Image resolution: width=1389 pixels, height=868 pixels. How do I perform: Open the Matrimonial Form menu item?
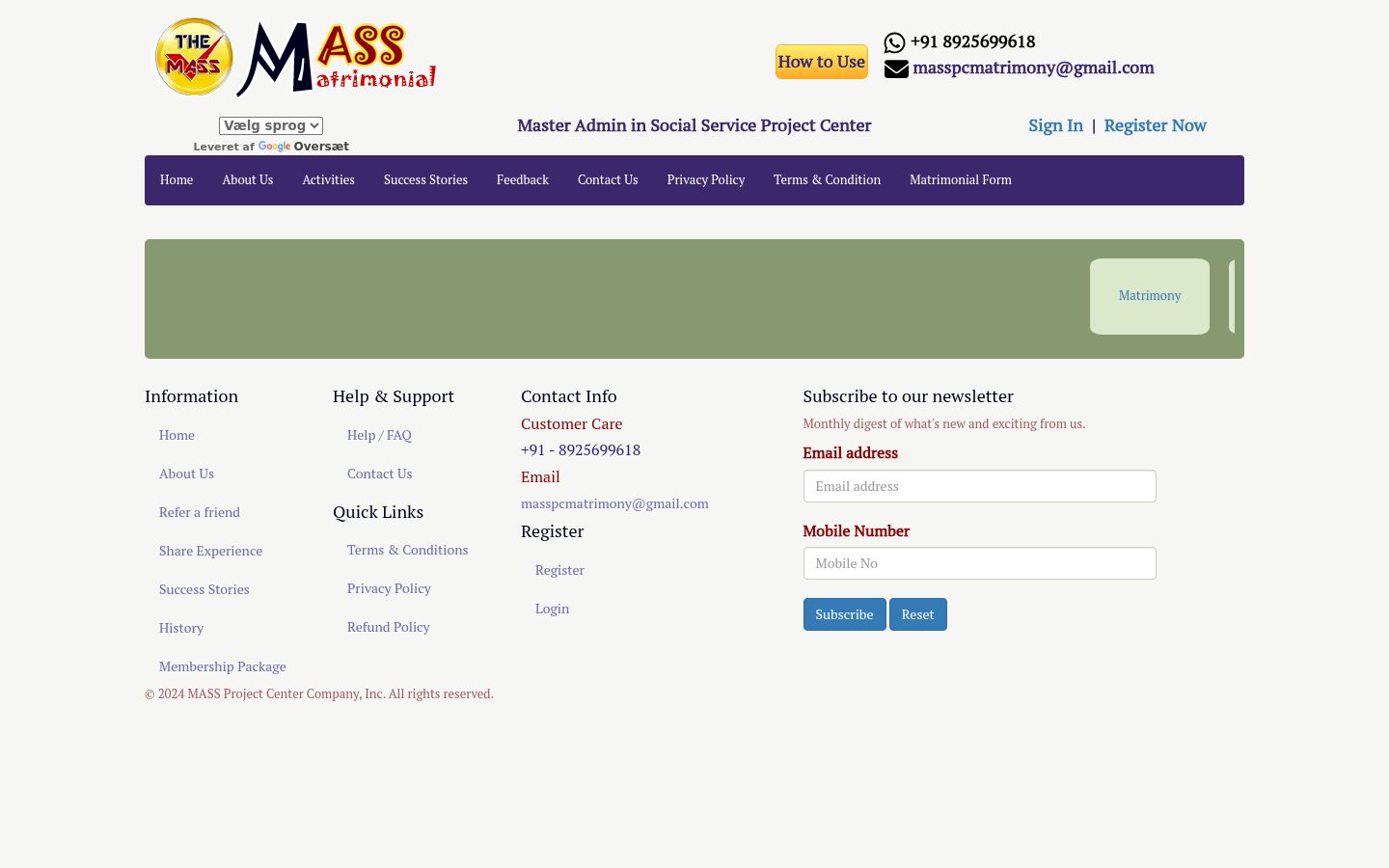pos(961,180)
